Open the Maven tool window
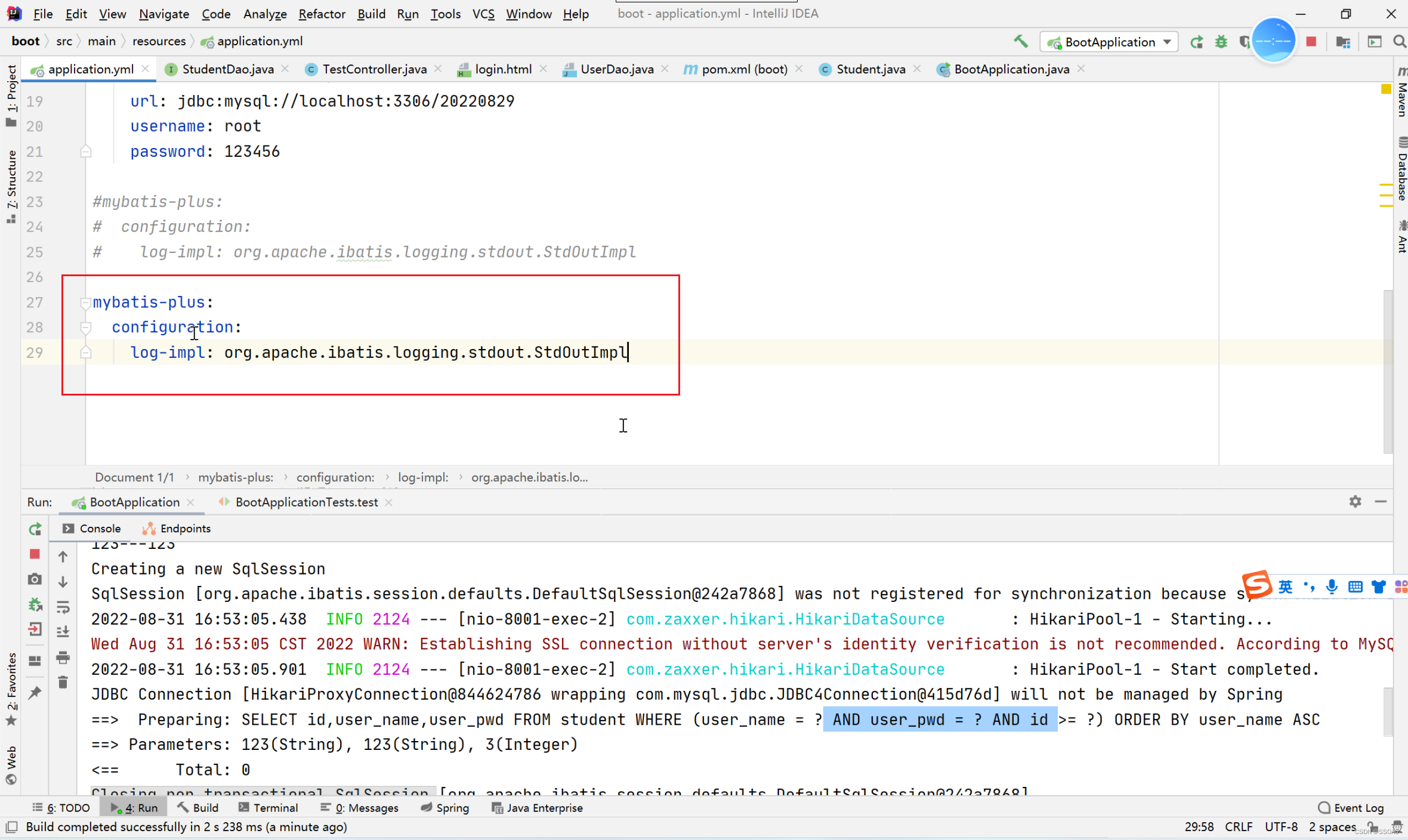1408x840 pixels. point(1401,92)
